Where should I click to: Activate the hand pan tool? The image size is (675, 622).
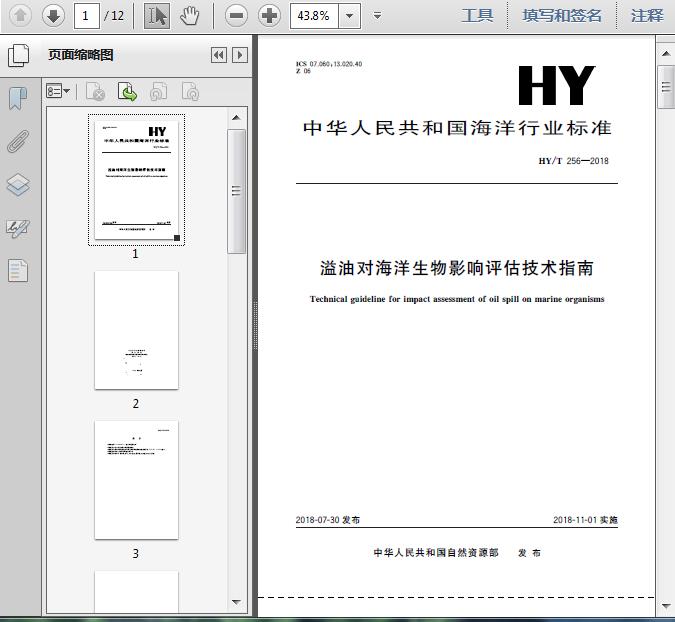[189, 16]
